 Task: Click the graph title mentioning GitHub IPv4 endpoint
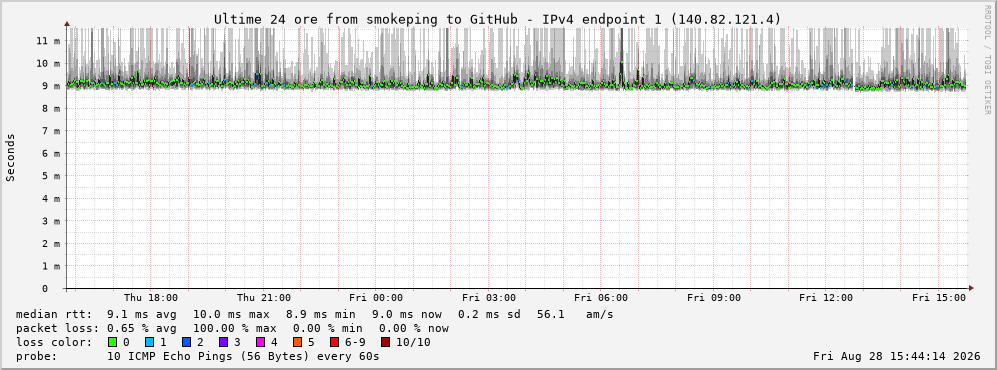coord(497,19)
